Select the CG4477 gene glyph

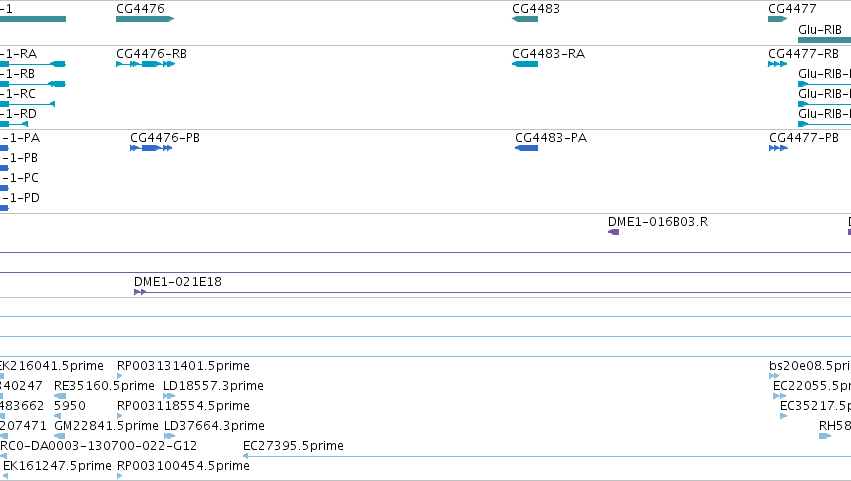(778, 19)
